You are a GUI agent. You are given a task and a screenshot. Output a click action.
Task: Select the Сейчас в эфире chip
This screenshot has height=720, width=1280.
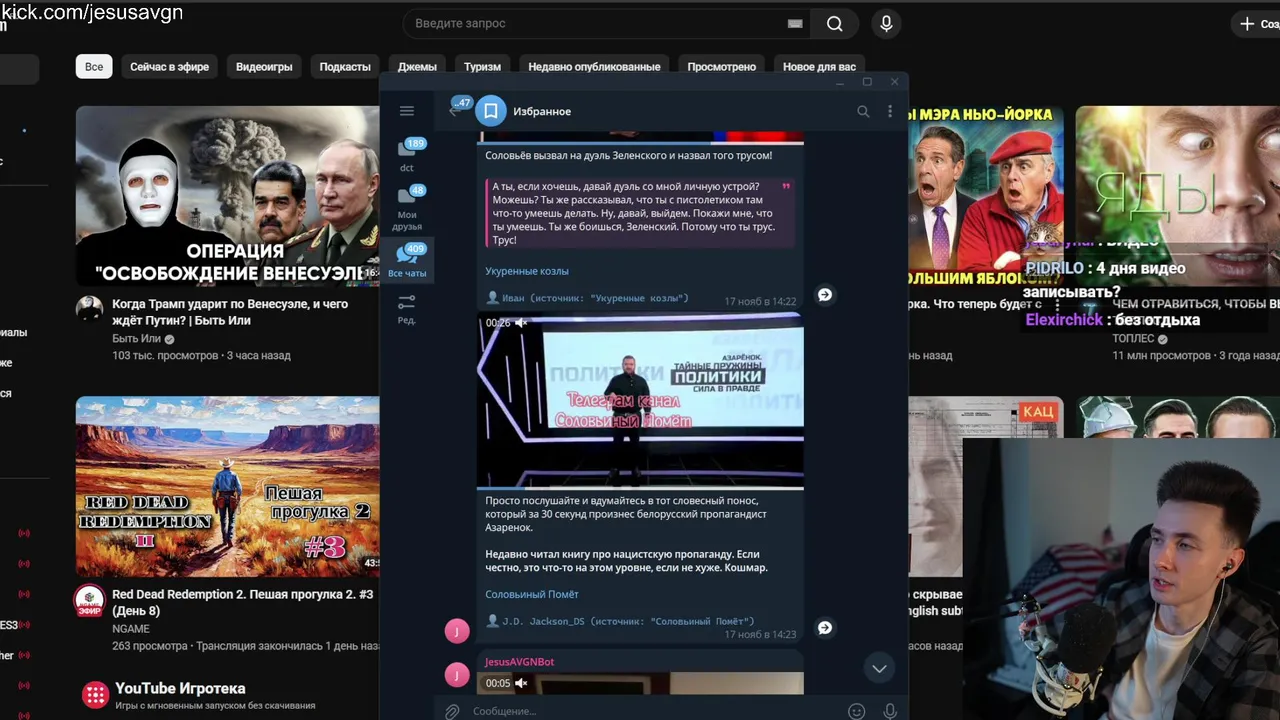[169, 66]
